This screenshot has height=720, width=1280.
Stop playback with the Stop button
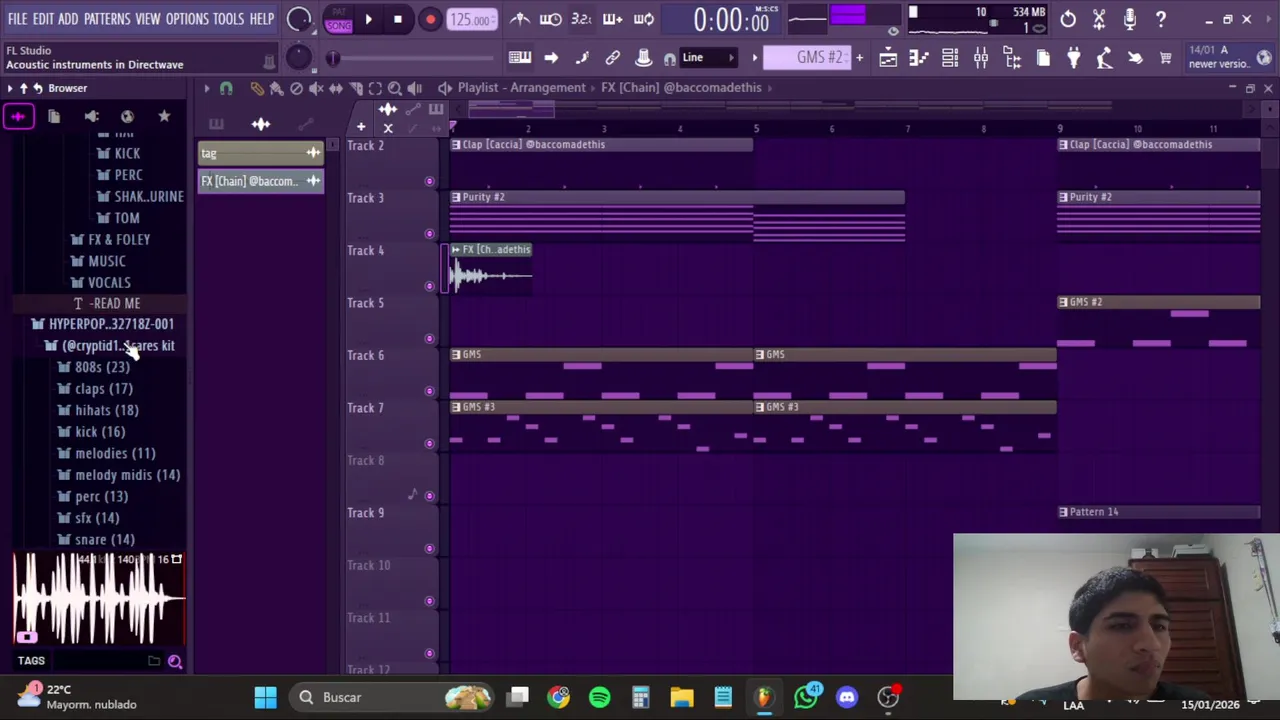pos(398,19)
